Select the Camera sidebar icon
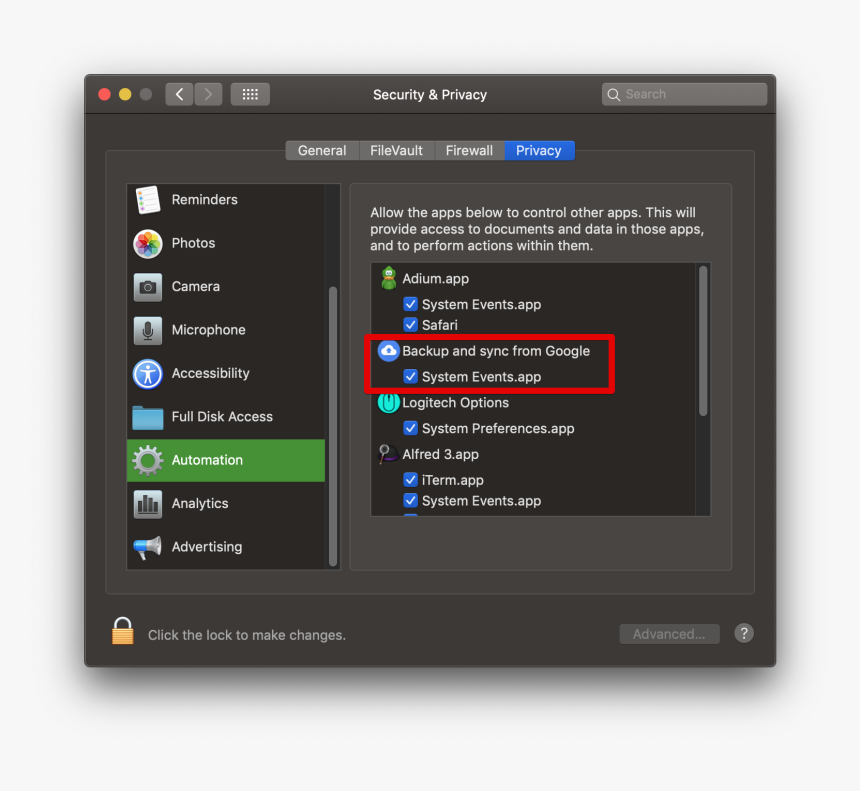The width and height of the screenshot is (860, 791). (x=146, y=286)
